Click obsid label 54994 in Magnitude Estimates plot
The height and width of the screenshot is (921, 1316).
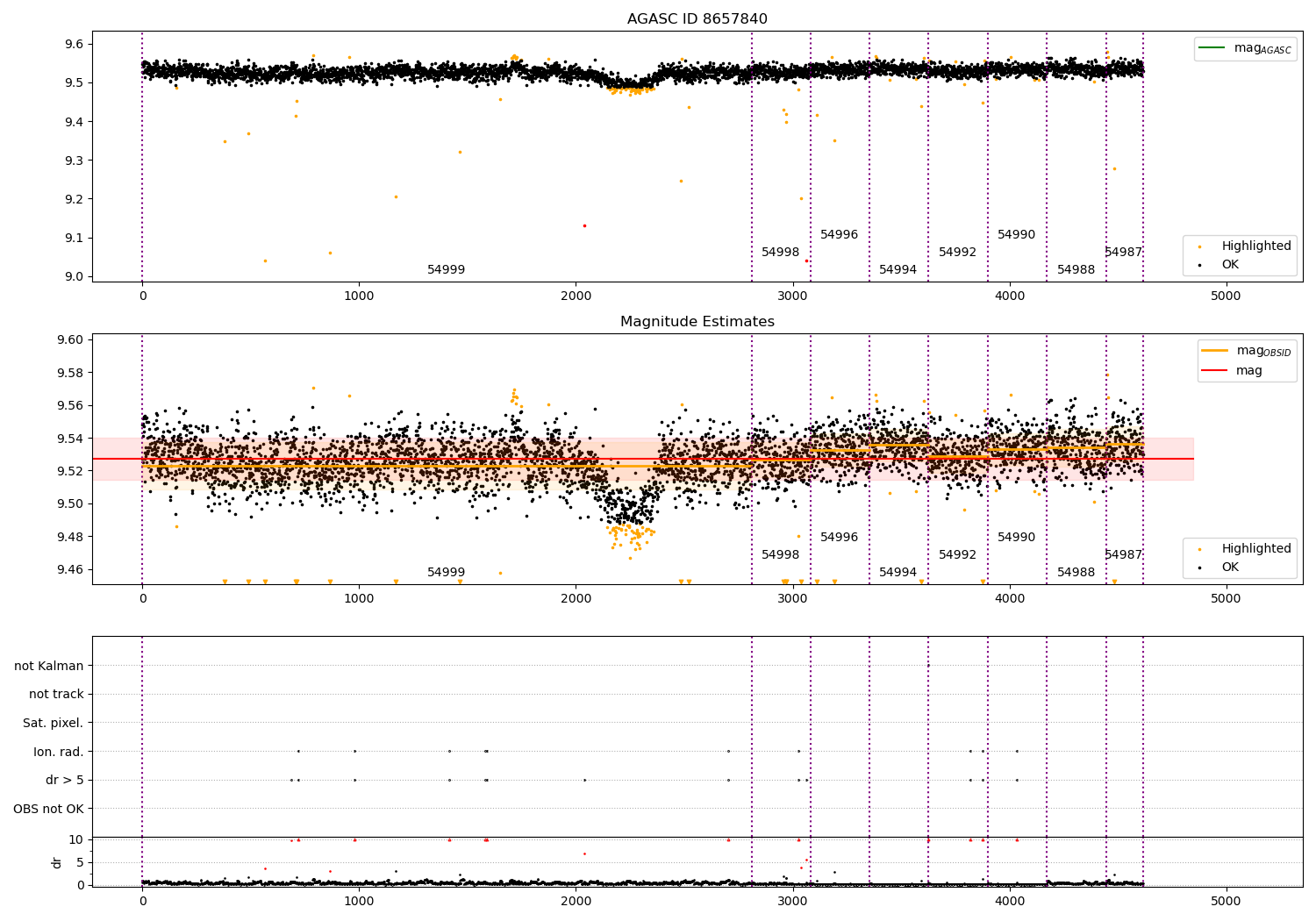coord(898,572)
